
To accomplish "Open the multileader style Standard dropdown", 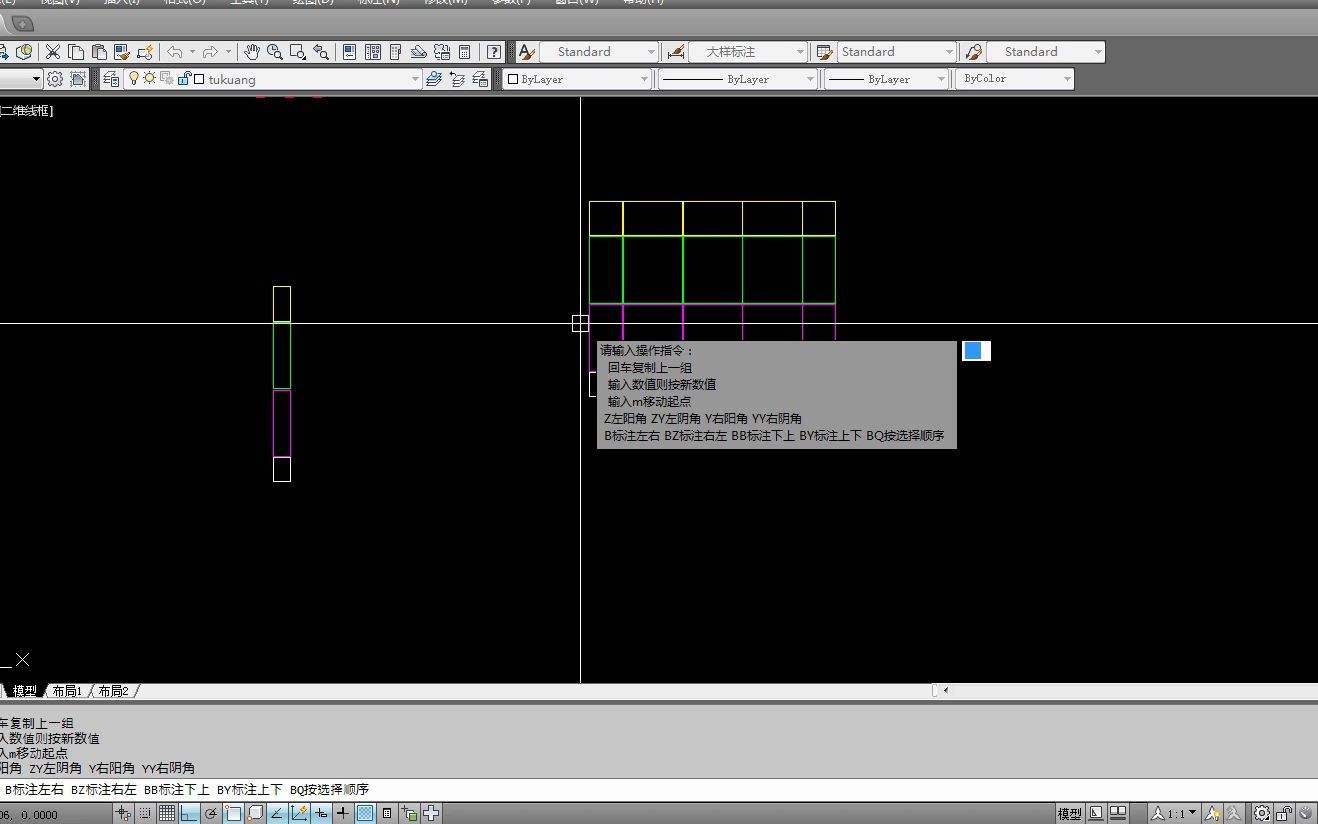I will 1098,52.
